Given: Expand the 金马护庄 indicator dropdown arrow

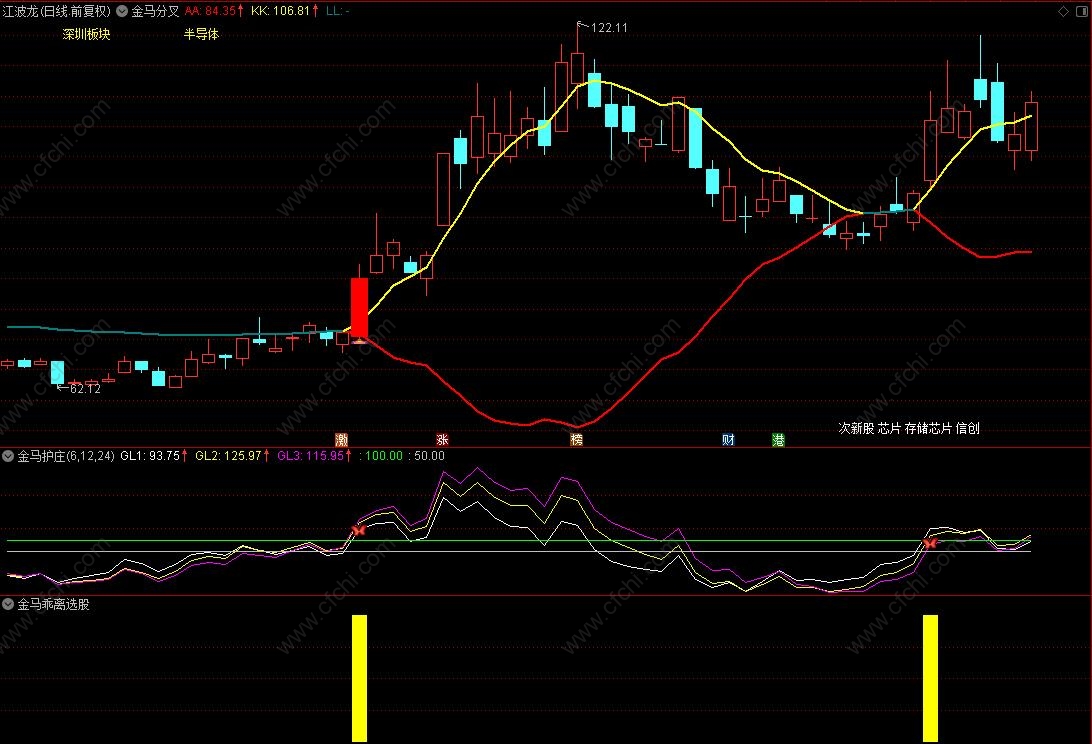Looking at the screenshot, I should (8, 456).
